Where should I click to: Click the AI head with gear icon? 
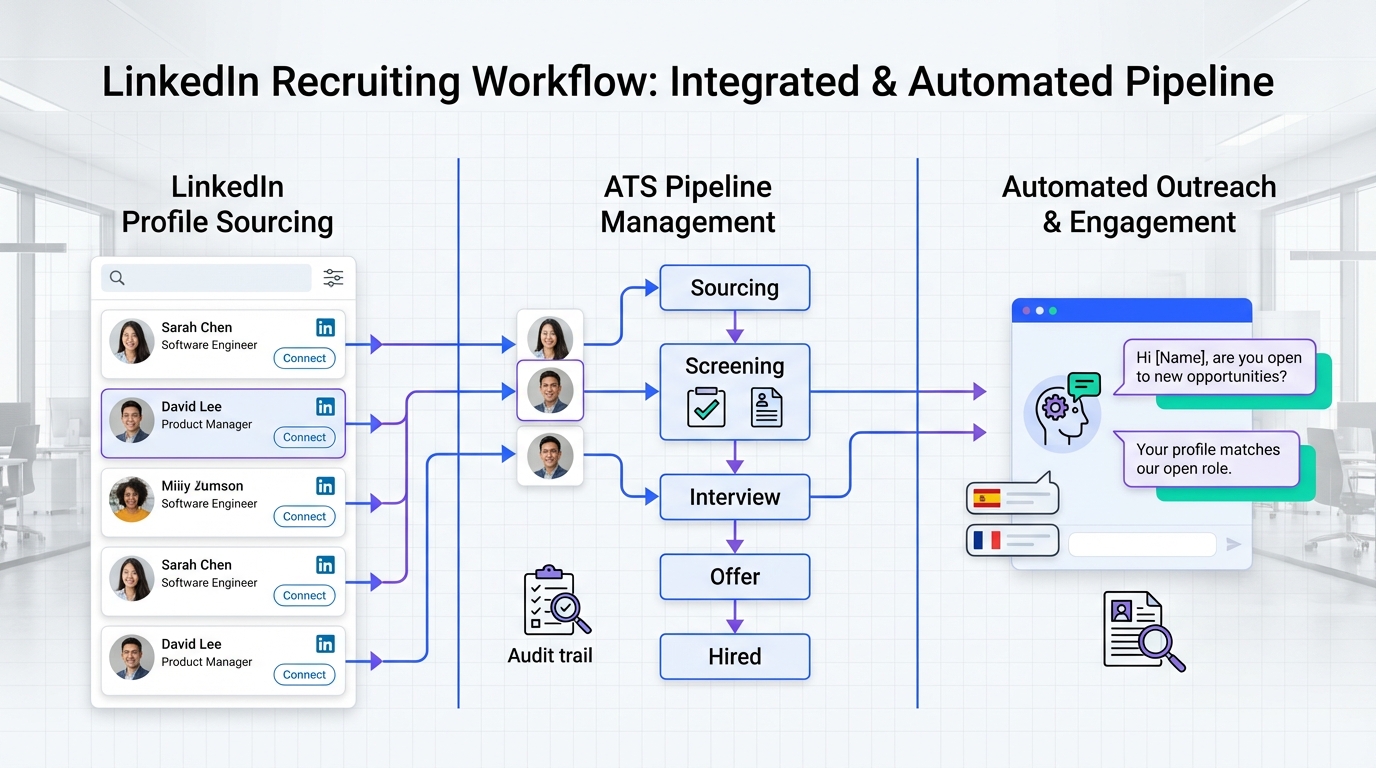tap(1062, 409)
